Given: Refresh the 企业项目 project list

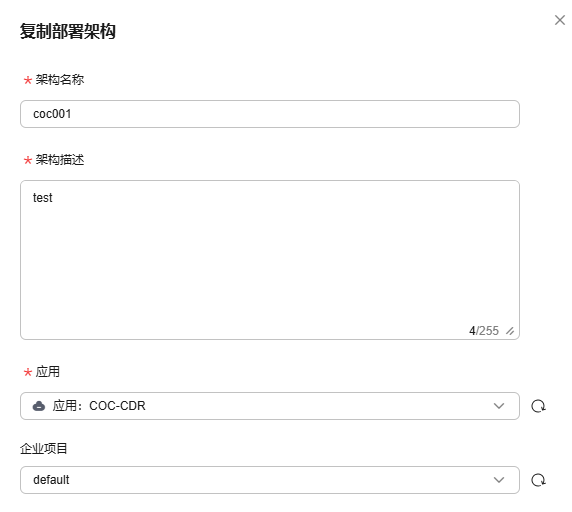Looking at the screenshot, I should click(x=538, y=480).
